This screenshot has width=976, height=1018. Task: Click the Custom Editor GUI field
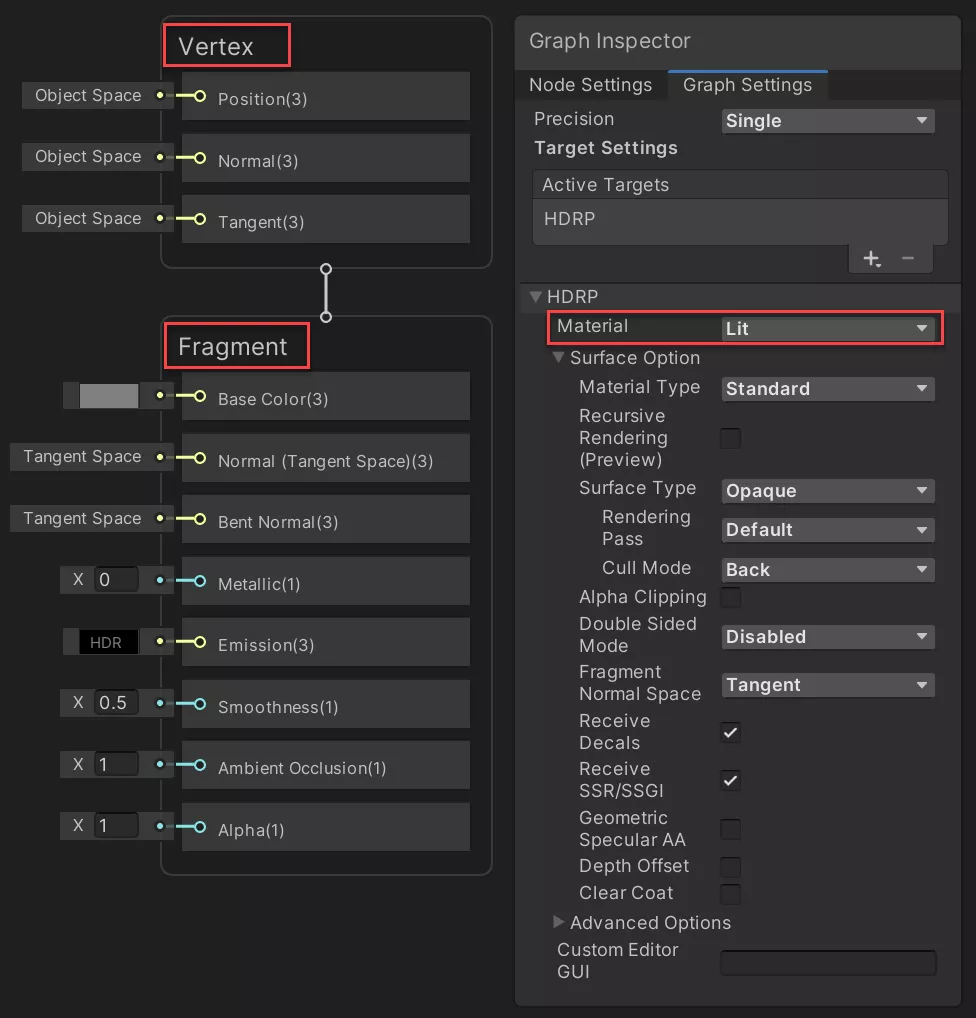[827, 962]
